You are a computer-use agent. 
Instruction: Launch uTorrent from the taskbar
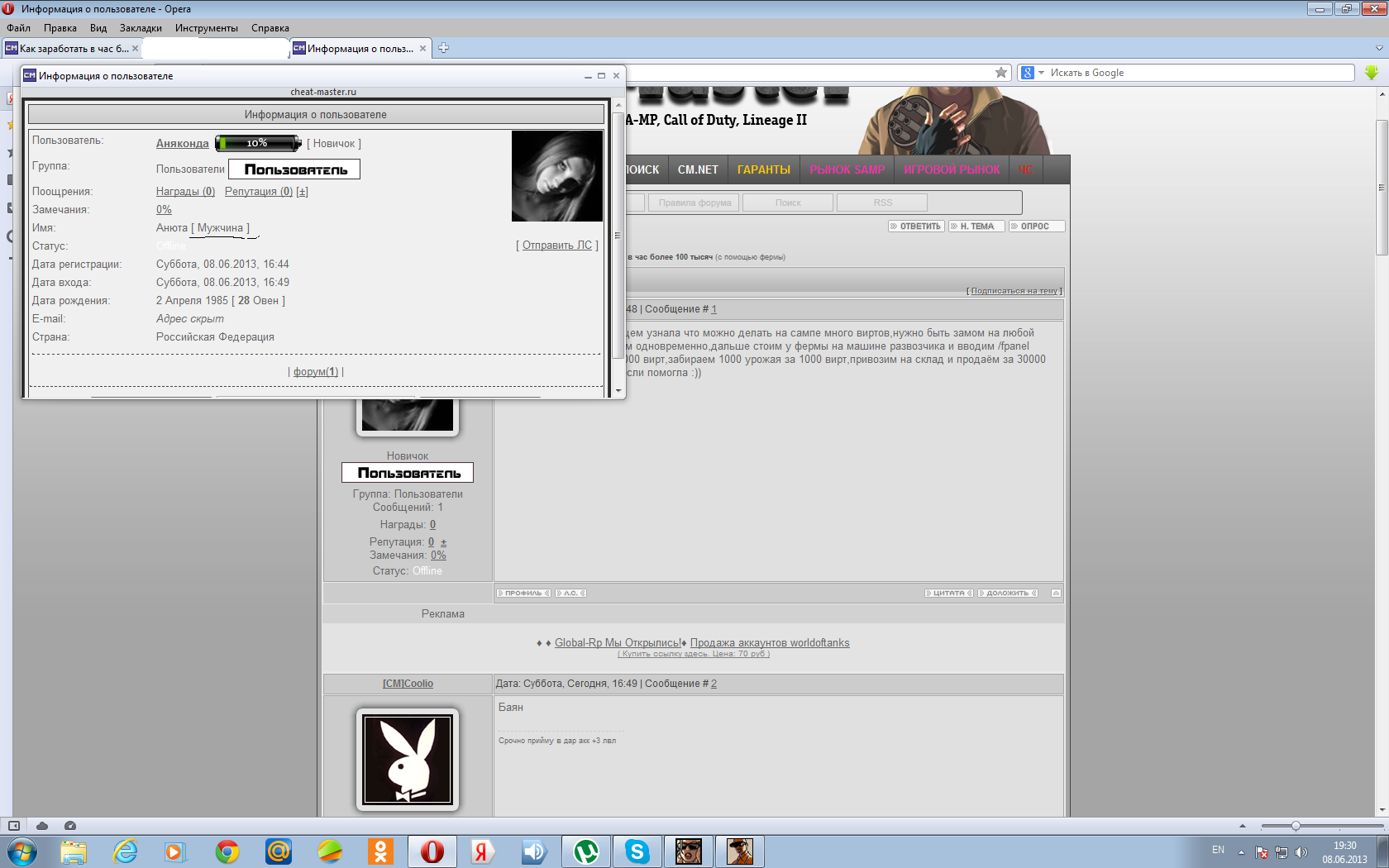[x=586, y=851]
